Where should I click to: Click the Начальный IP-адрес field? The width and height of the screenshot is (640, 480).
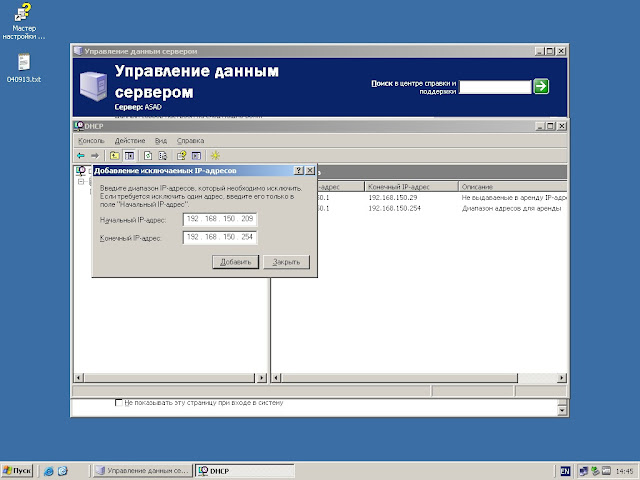pyautogui.click(x=220, y=219)
